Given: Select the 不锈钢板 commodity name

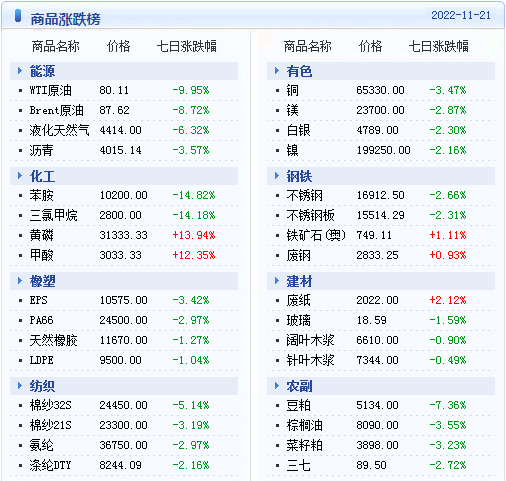Looking at the screenshot, I should click(310, 215).
